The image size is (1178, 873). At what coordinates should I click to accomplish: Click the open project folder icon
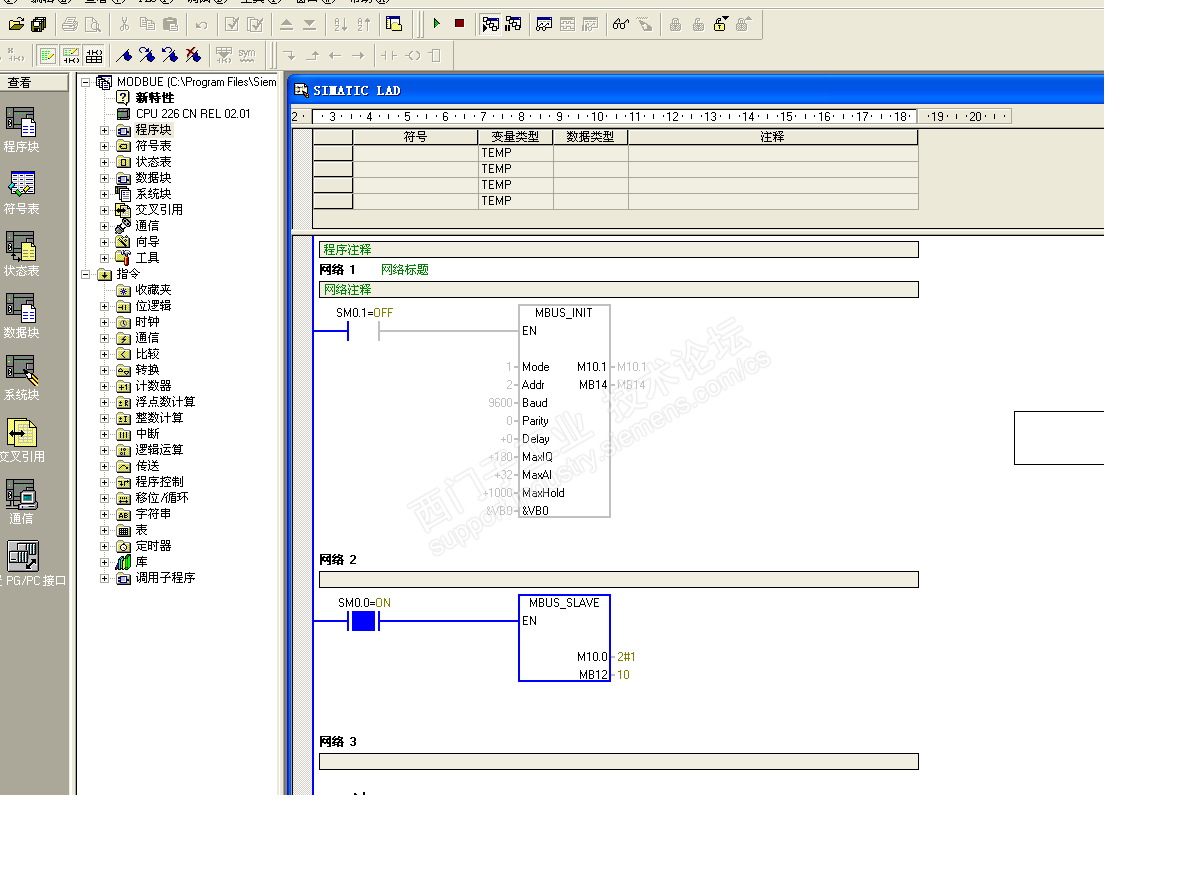(16, 24)
